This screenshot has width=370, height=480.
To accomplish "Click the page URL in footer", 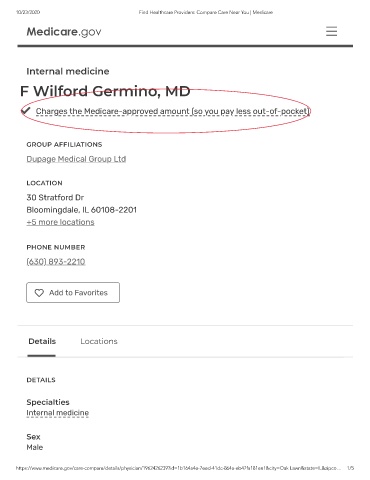I will (178, 468).
